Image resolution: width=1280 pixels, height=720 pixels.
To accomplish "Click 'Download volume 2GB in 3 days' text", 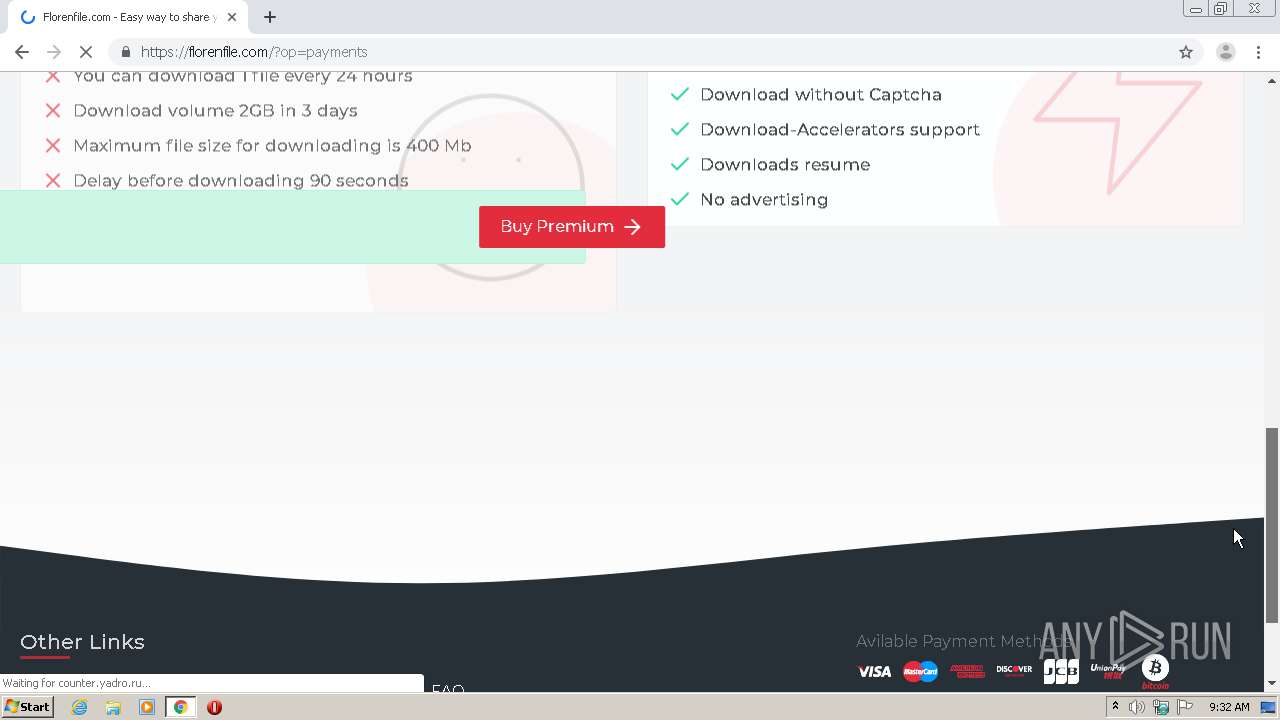I will (x=215, y=111).
